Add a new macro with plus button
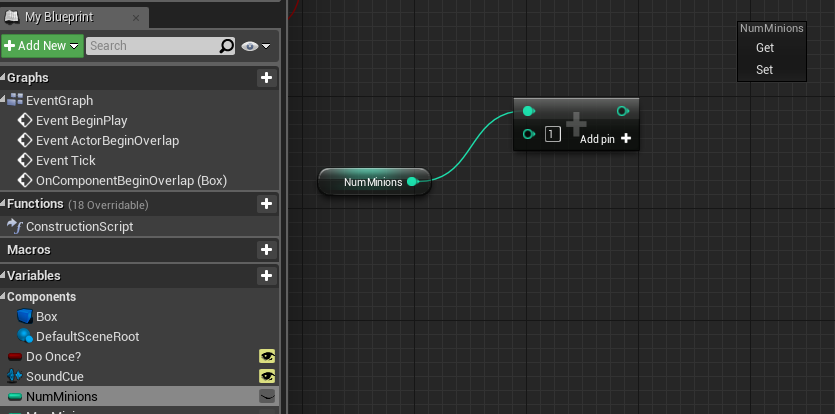The height and width of the screenshot is (414, 835). pyautogui.click(x=266, y=249)
